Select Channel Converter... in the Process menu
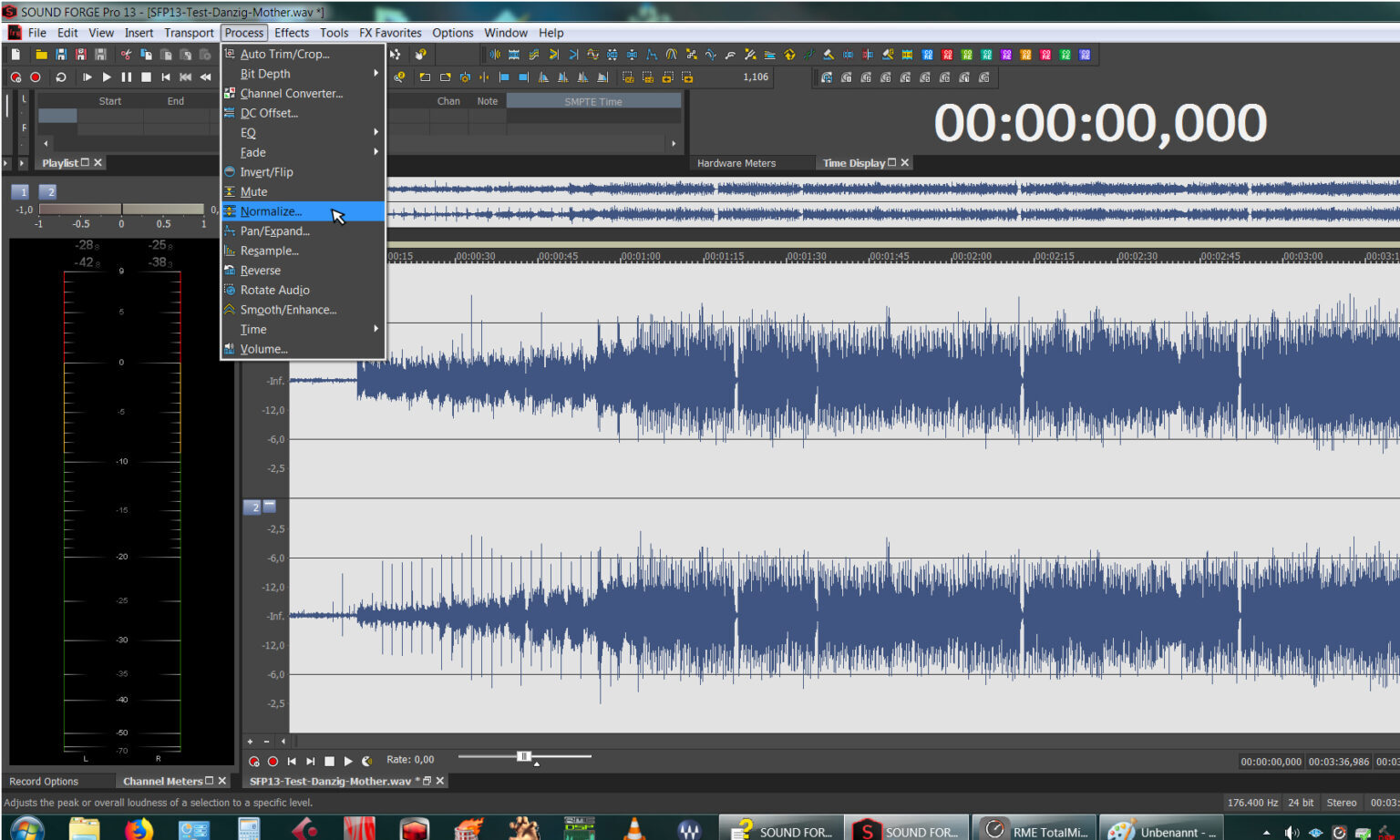The height and width of the screenshot is (840, 1400). click(x=304, y=93)
